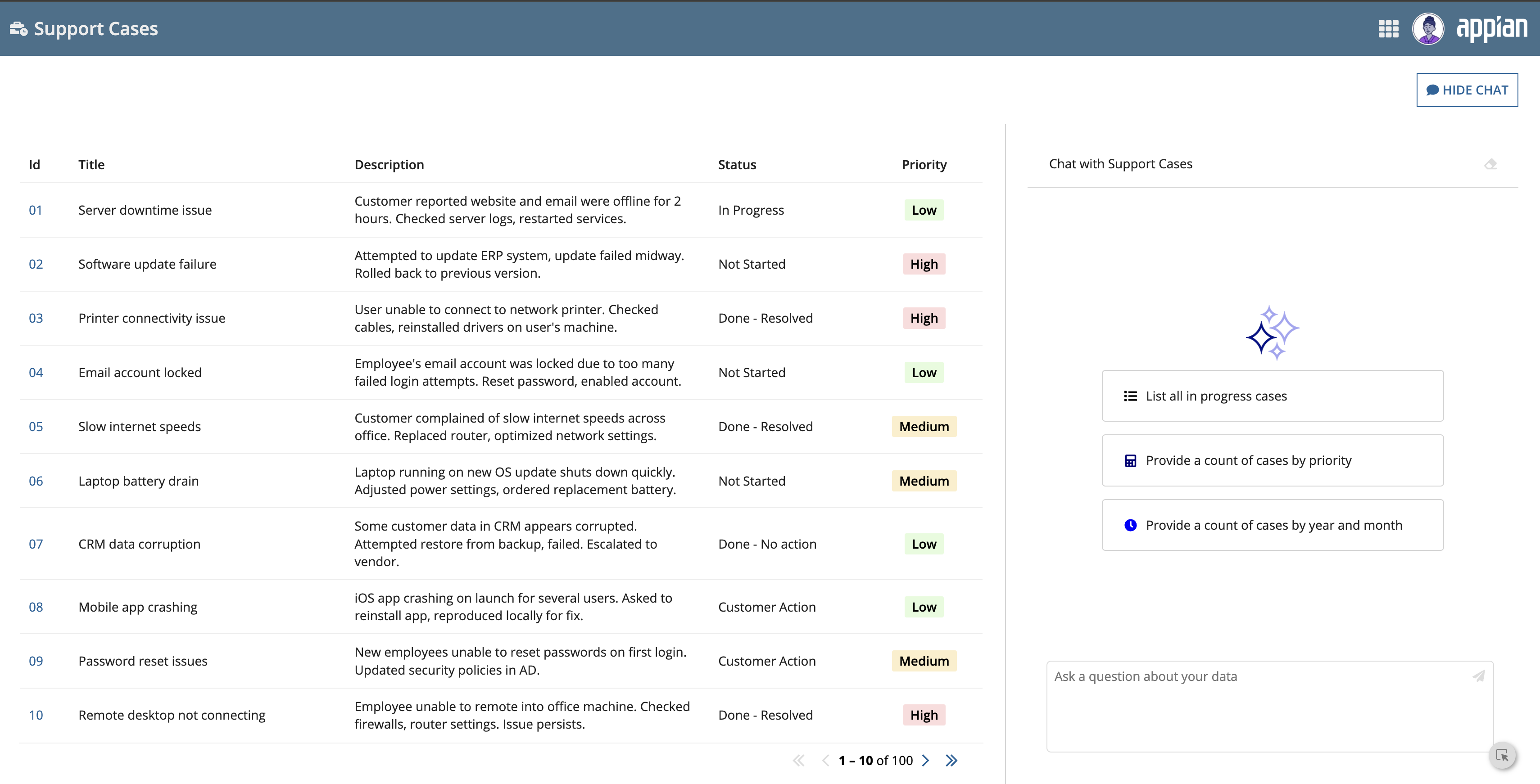Click 'Not Started' status for Email account locked
This screenshot has width=1540, height=784.
(x=752, y=373)
